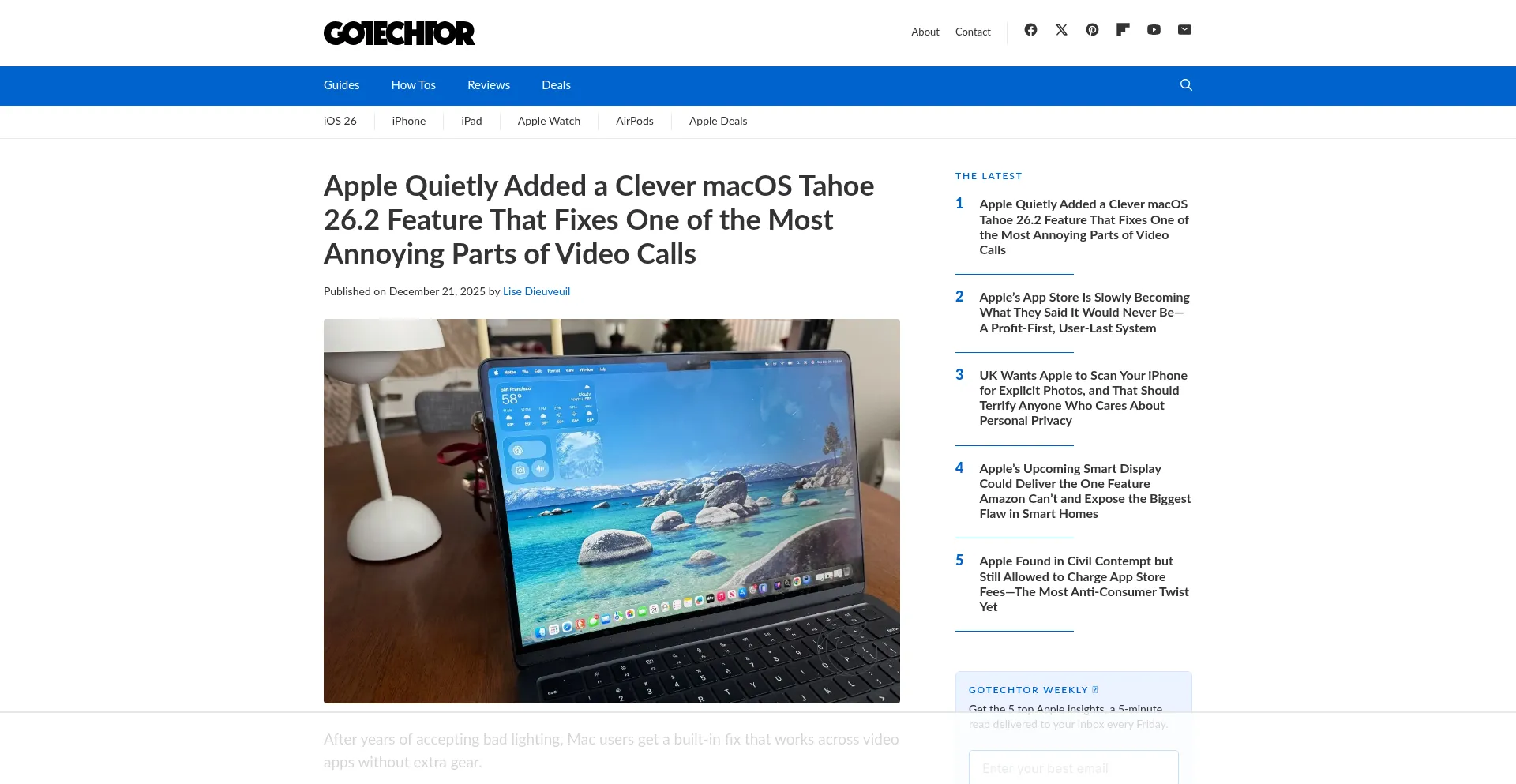Screen dimensions: 1516x784
Task: Select the Apple Watch category
Action: tap(549, 121)
